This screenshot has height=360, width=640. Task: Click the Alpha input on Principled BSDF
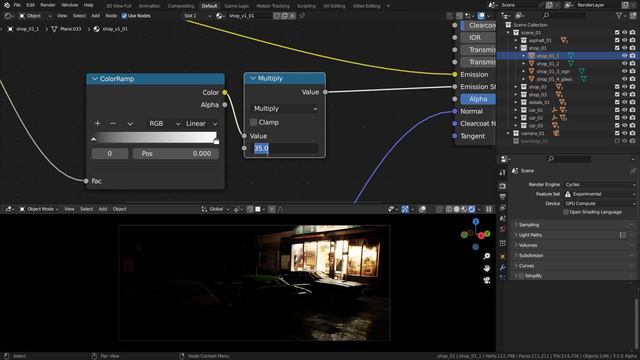point(478,99)
